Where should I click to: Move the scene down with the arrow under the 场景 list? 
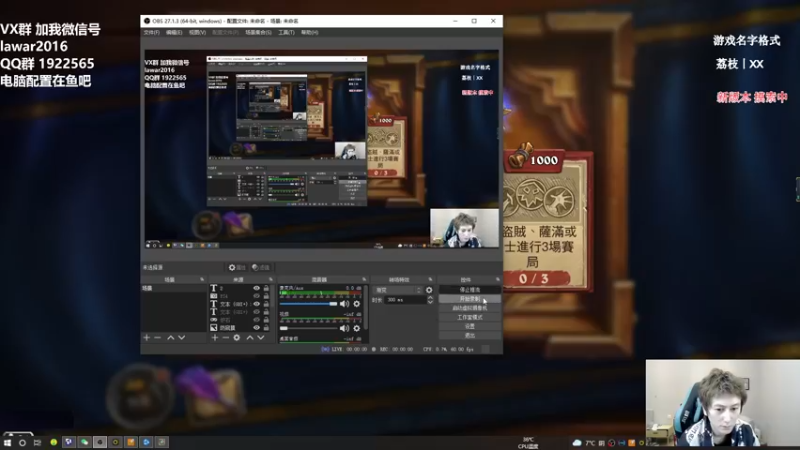coord(181,338)
